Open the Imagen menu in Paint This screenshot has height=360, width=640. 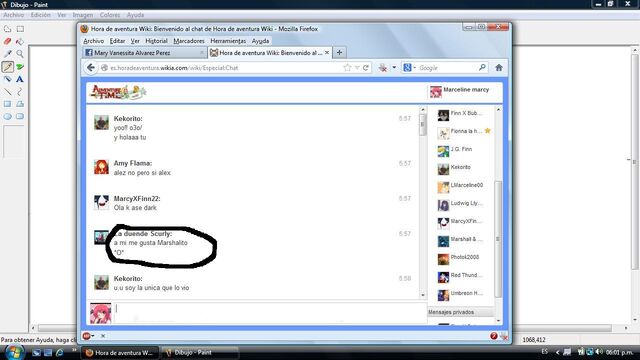point(83,15)
